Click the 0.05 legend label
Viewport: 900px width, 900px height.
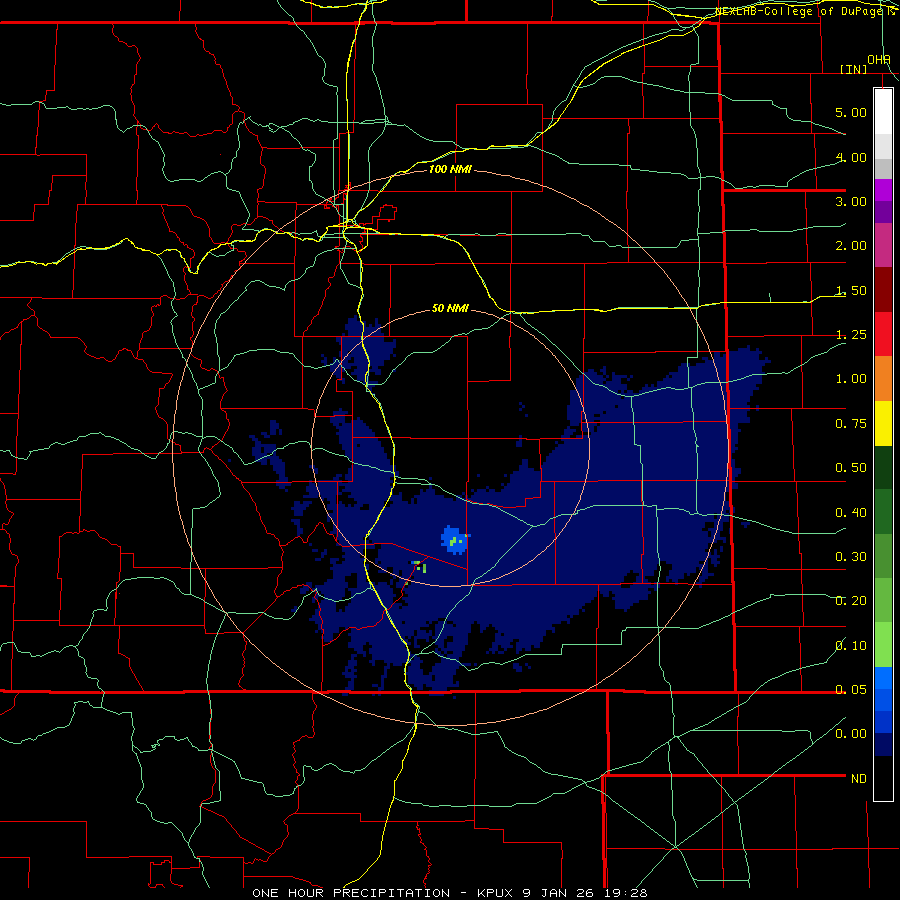tap(851, 690)
